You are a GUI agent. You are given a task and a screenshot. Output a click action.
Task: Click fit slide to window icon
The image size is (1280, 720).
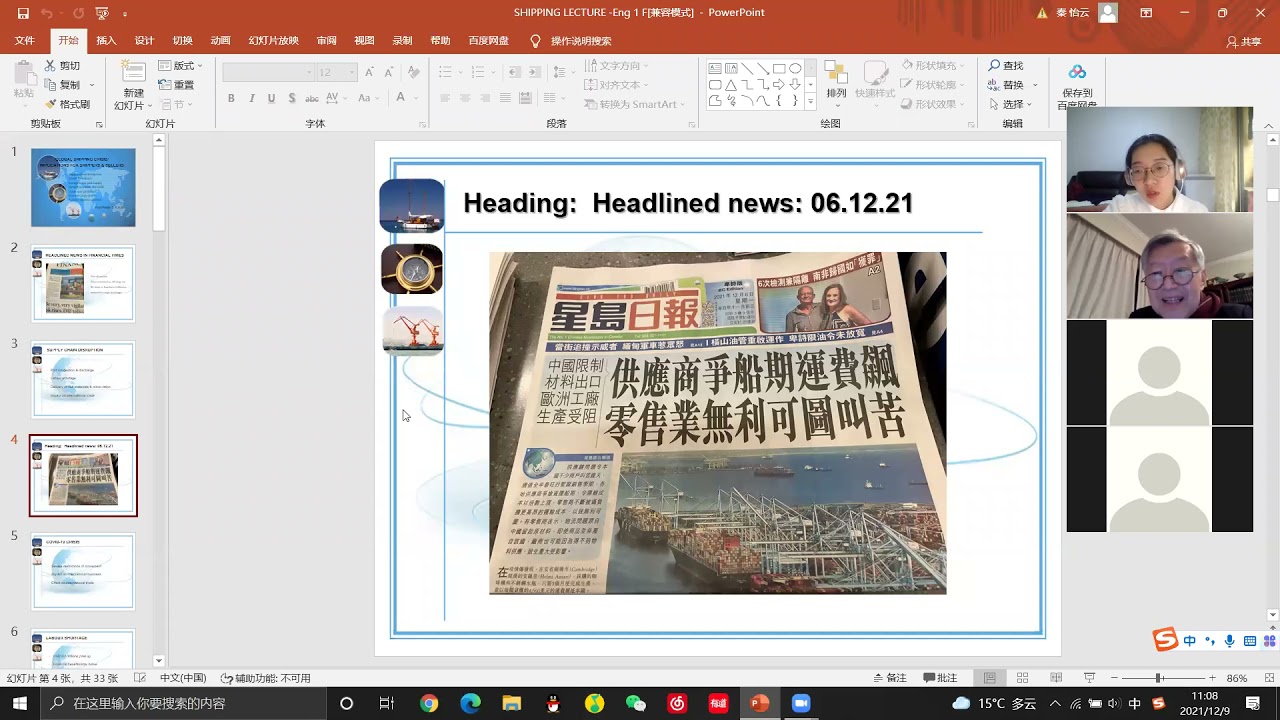1267,678
